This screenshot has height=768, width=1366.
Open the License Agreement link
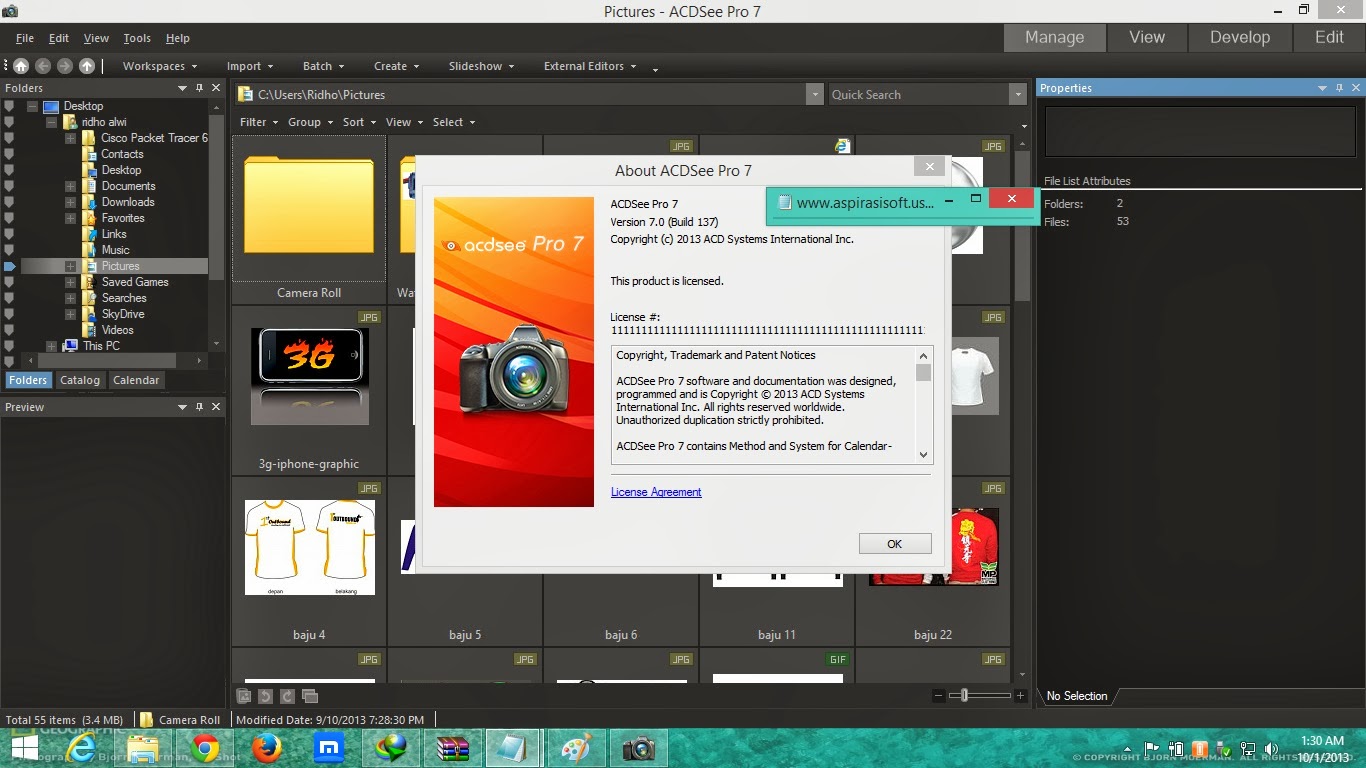(656, 492)
